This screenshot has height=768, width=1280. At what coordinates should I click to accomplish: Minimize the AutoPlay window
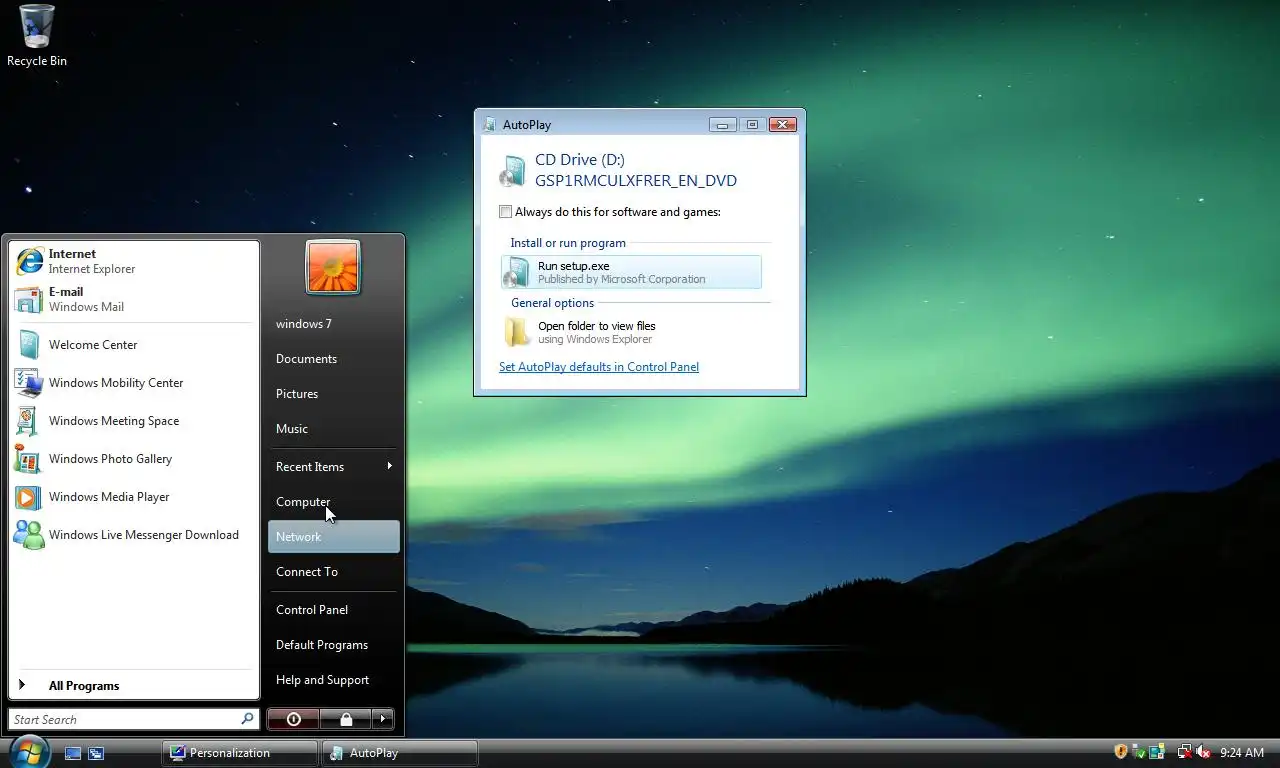coord(723,125)
